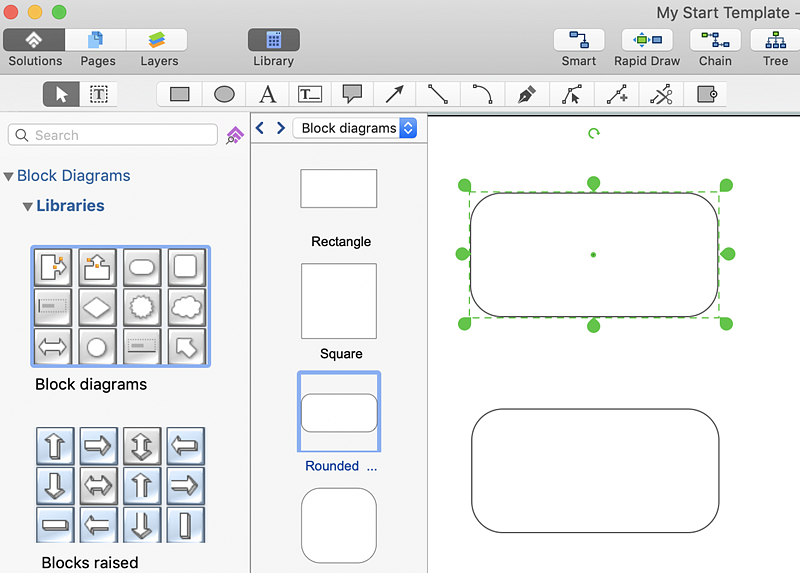Go to previous library with back arrow
The image size is (800, 573).
pyautogui.click(x=260, y=128)
